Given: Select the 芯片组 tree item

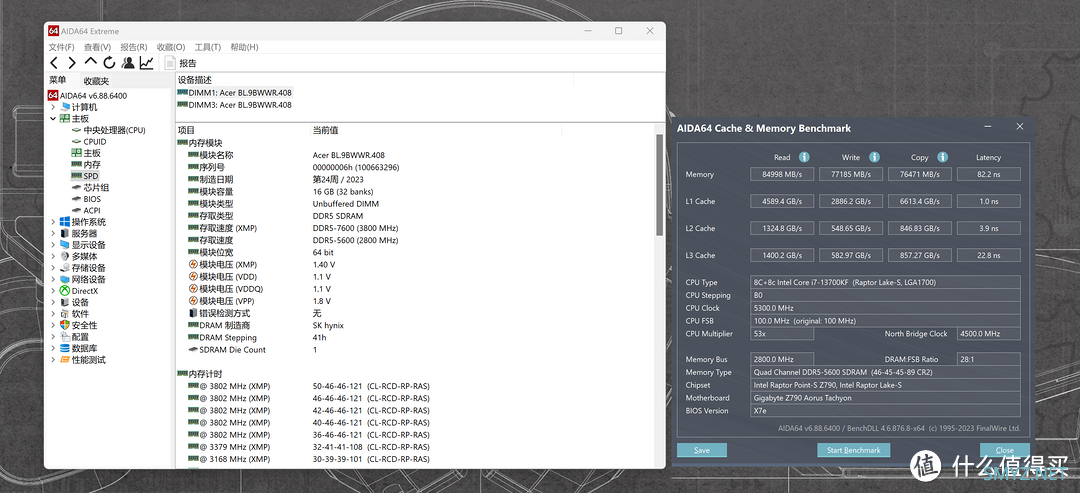Looking at the screenshot, I should [90, 187].
